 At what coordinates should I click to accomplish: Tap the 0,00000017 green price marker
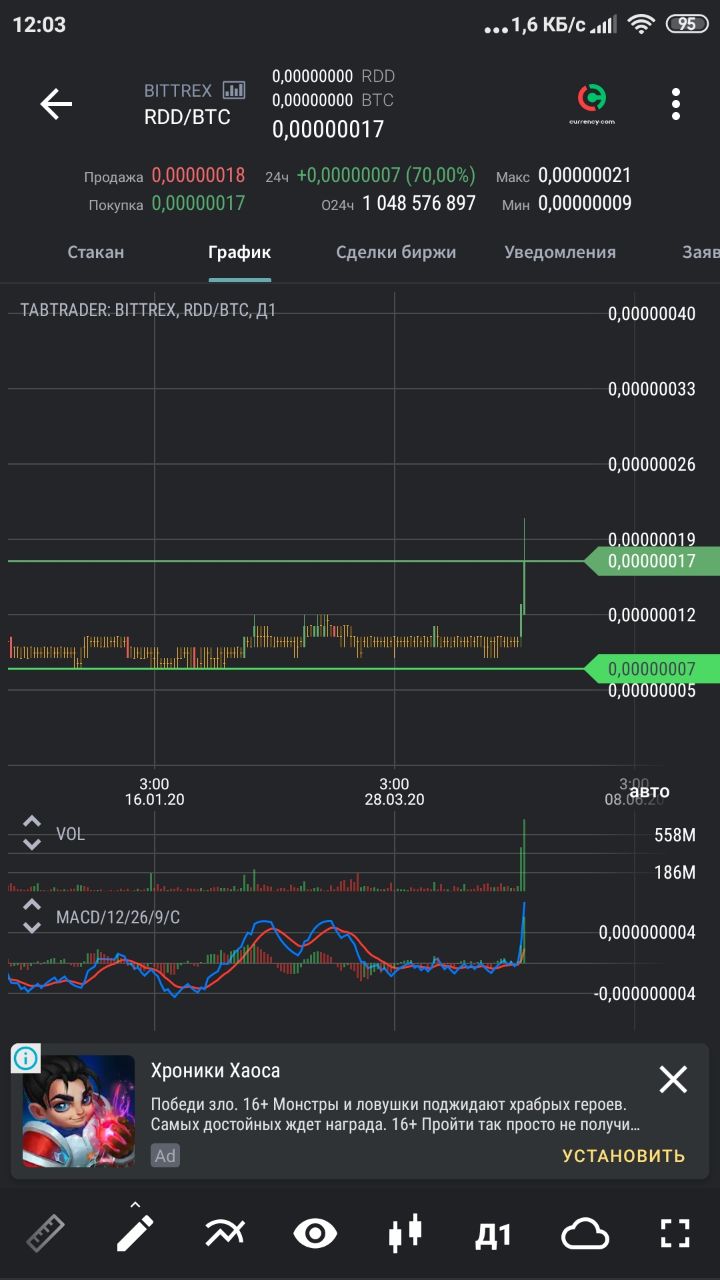651,561
